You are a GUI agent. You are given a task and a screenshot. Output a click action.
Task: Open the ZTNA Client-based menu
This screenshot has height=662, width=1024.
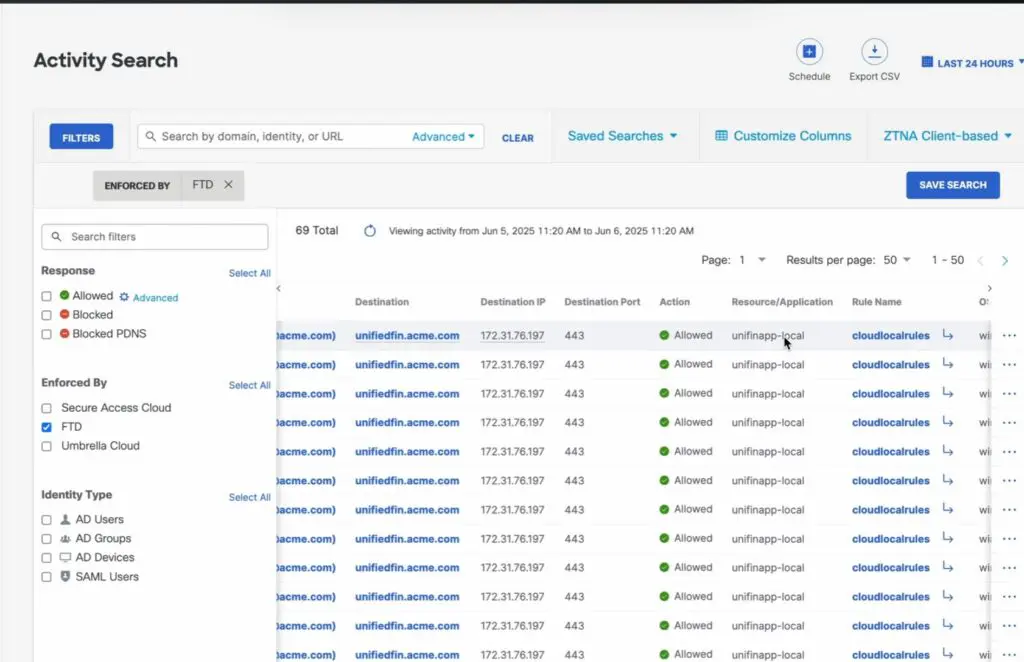click(943, 135)
